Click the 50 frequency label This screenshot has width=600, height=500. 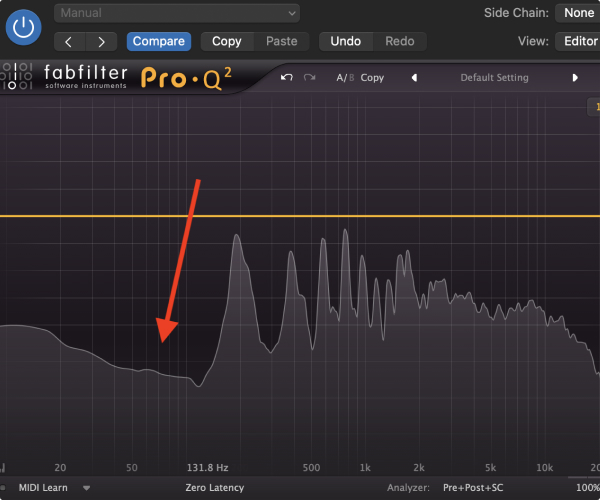point(132,467)
